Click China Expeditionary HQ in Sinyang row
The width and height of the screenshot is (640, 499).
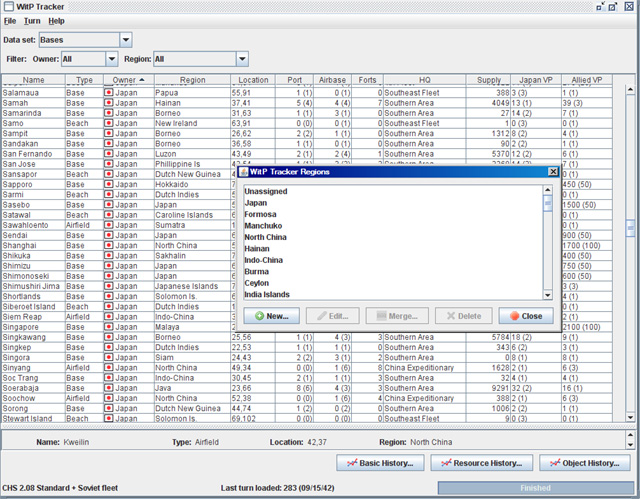(419, 368)
